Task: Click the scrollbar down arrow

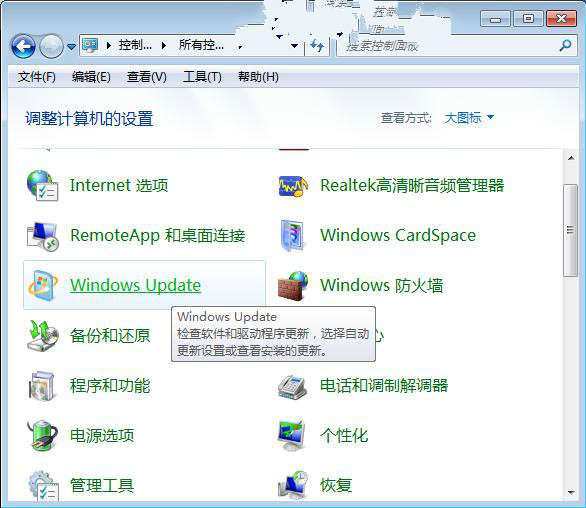Action: (571, 493)
